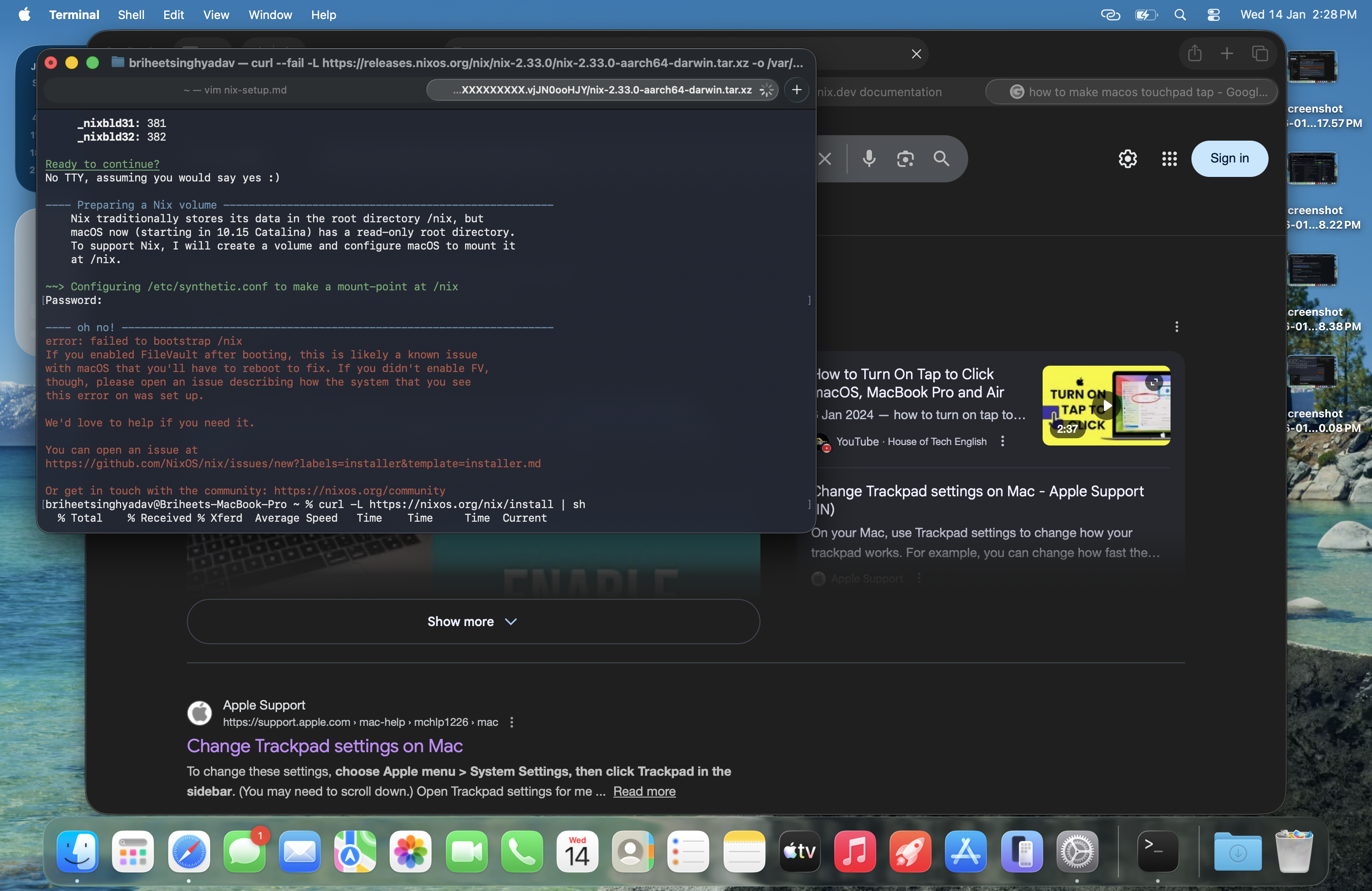Open a new browser tab with the plus icon

[1227, 53]
